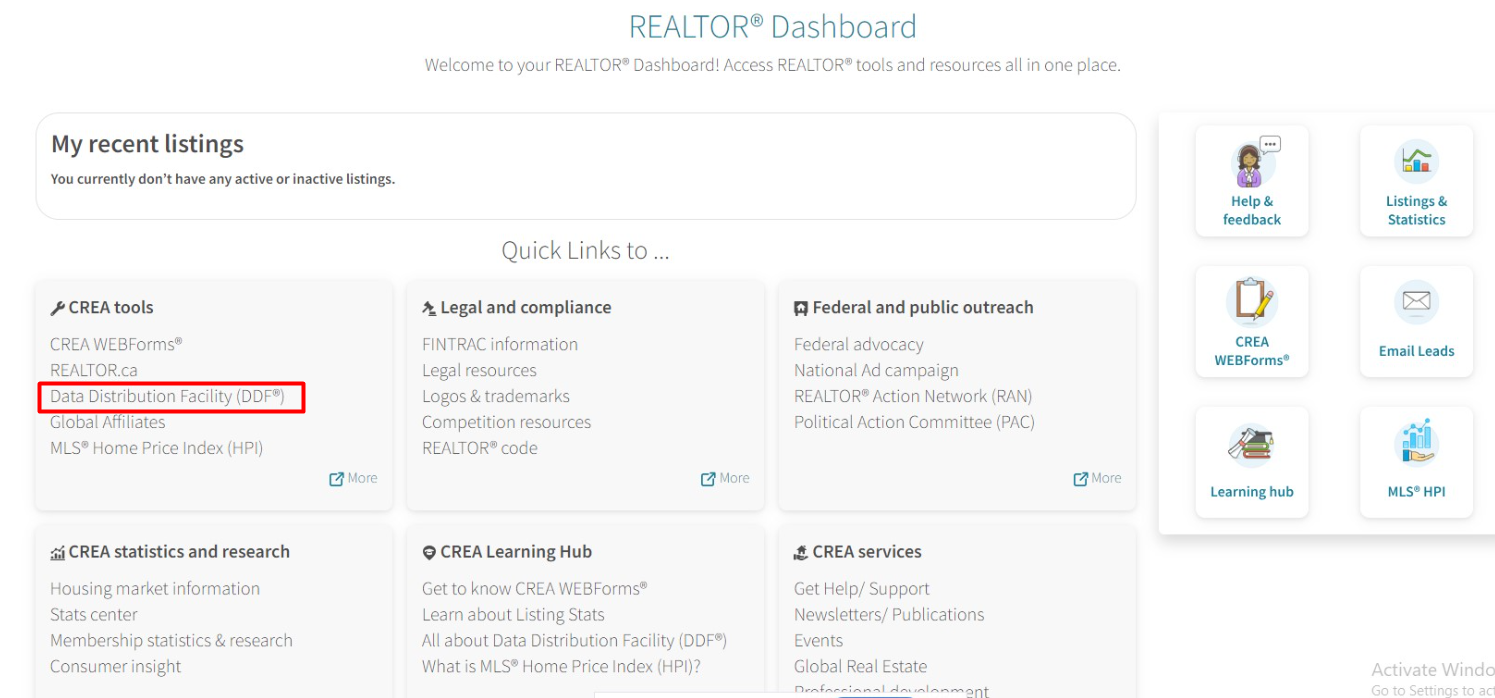Viewport: 1495px width, 698px height.
Task: Go to Housing market information
Action: [155, 589]
